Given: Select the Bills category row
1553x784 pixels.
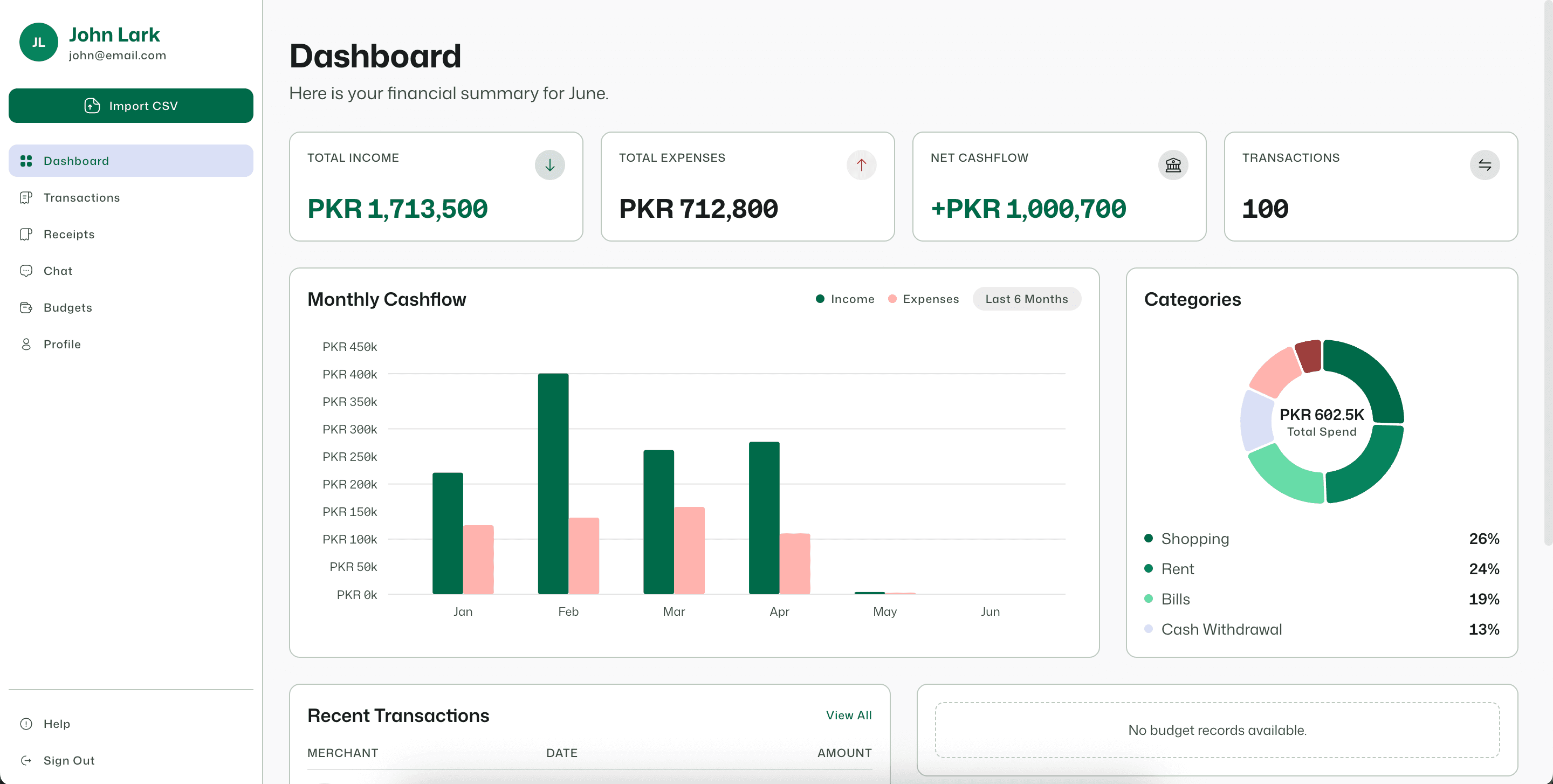Looking at the screenshot, I should point(1322,599).
